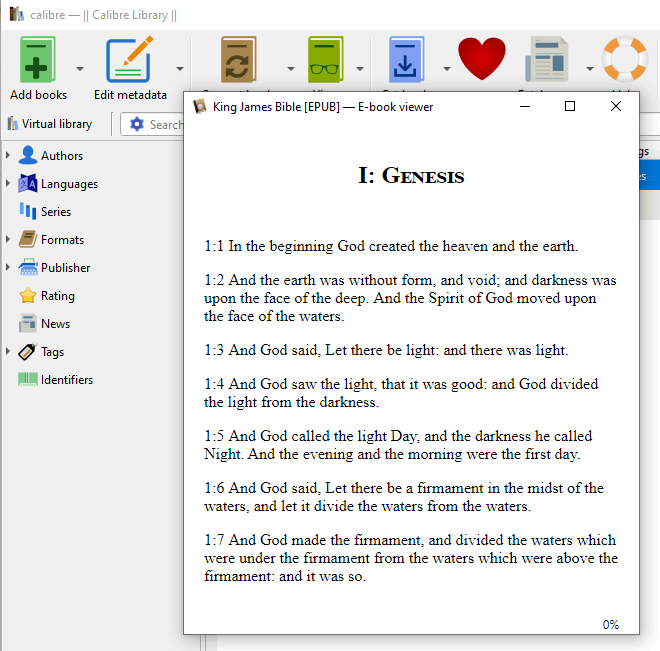
Task: Minimize the E-book viewer window
Action: (x=525, y=106)
